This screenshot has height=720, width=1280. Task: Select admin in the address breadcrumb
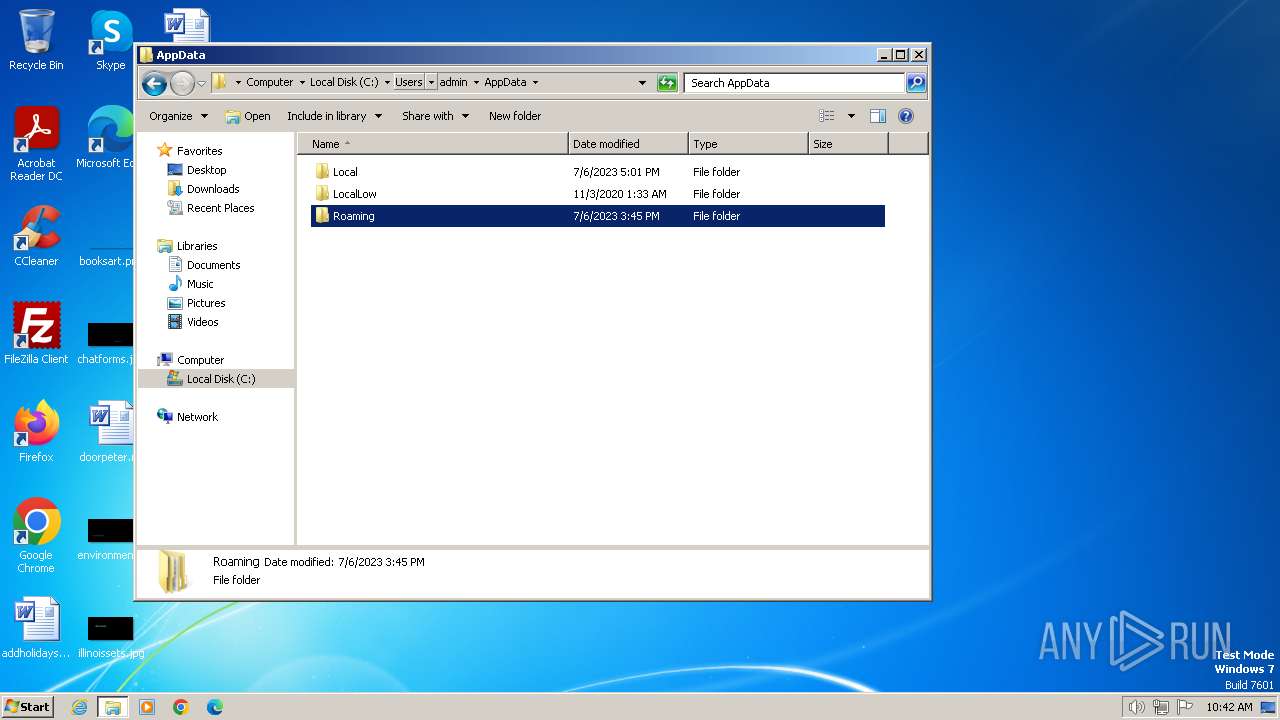[x=453, y=83]
